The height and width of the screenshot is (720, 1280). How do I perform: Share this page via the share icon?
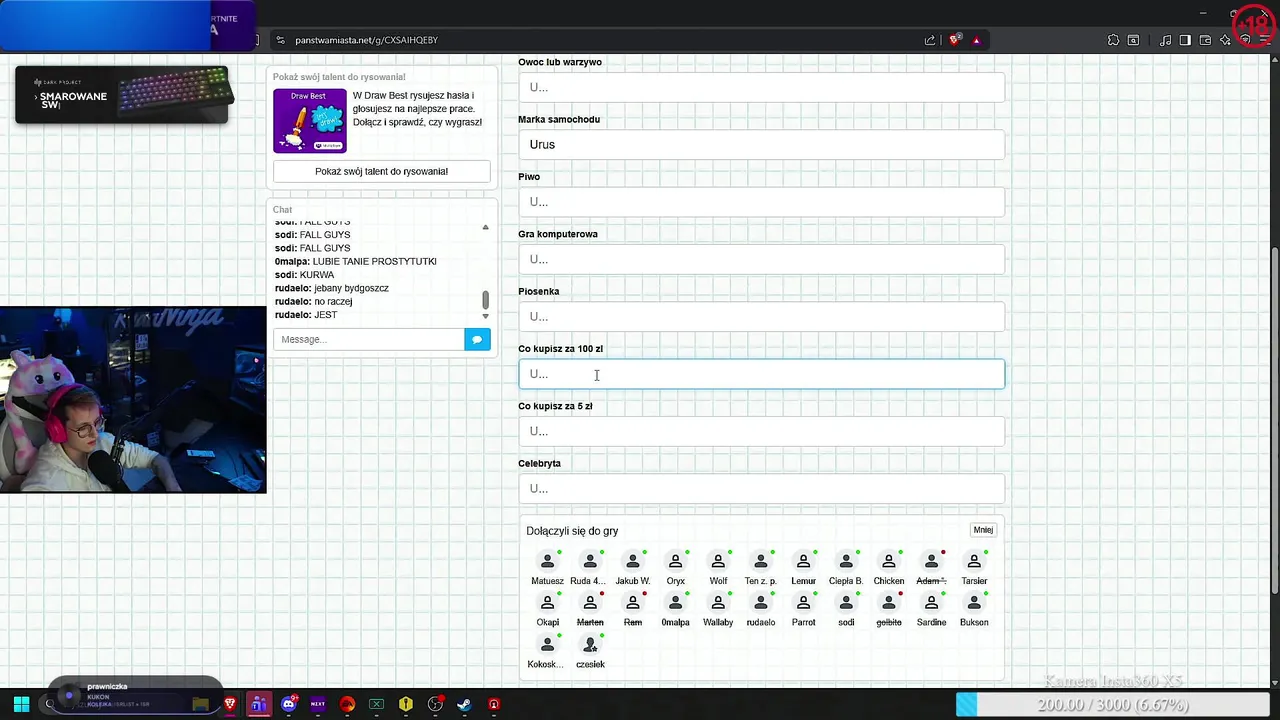(930, 40)
